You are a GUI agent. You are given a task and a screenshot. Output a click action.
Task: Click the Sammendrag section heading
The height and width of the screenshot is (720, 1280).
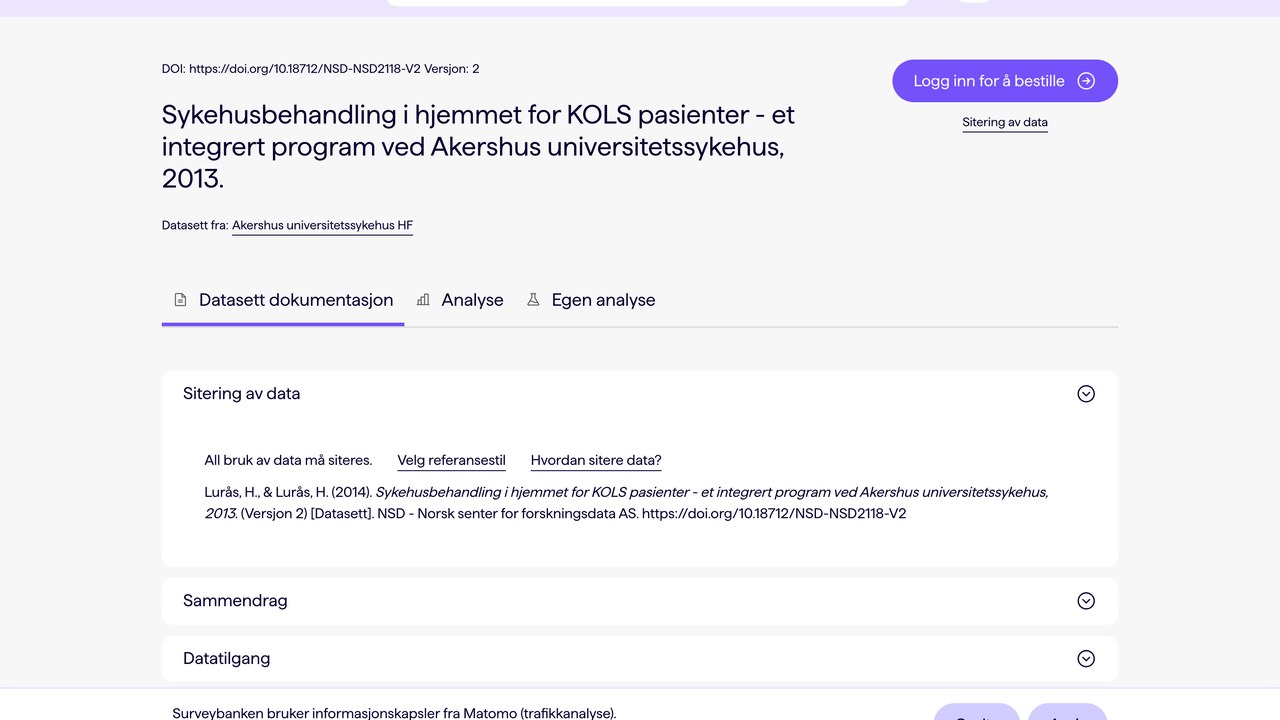[x=235, y=601]
